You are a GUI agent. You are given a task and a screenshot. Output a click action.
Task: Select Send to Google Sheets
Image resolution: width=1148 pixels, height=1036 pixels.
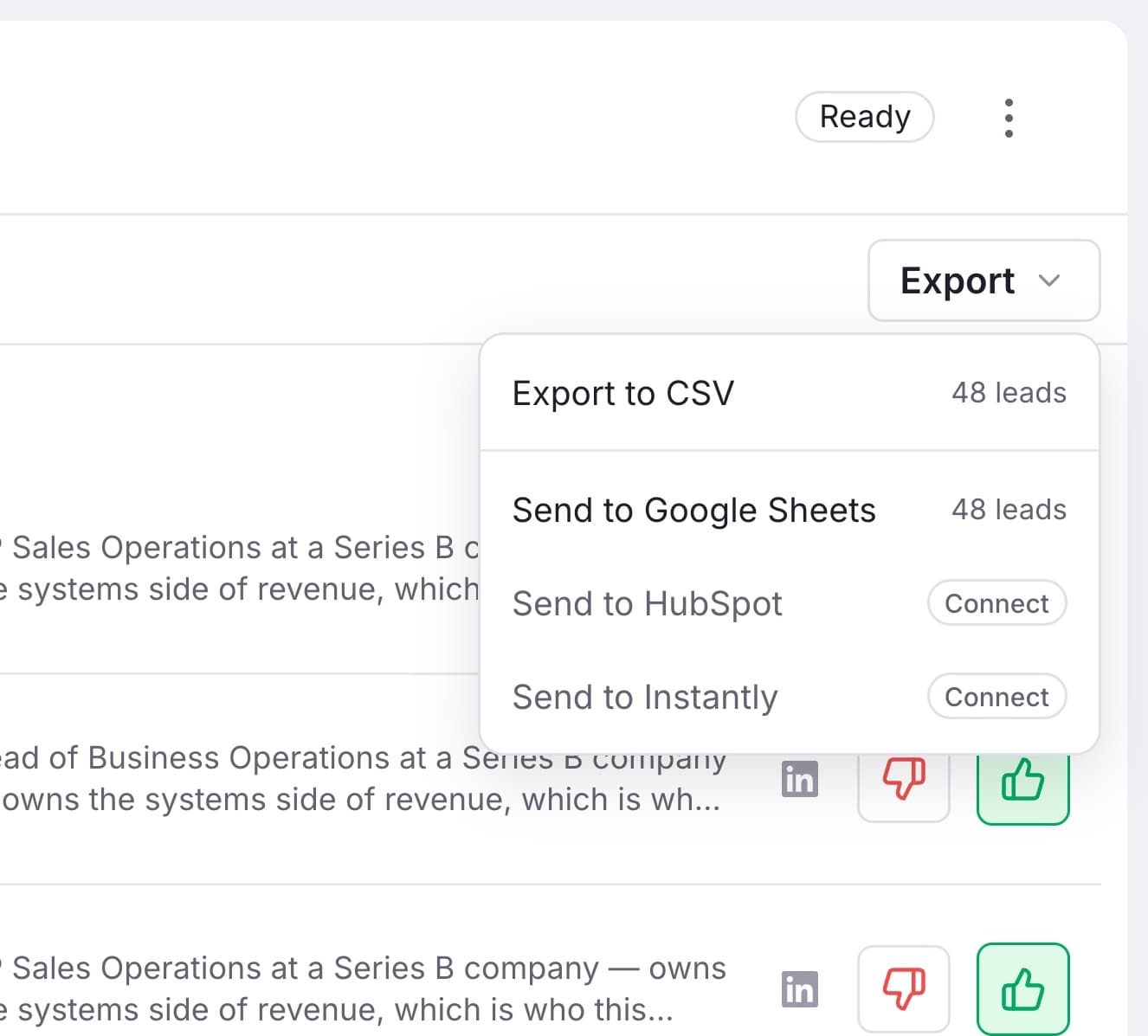click(x=790, y=510)
